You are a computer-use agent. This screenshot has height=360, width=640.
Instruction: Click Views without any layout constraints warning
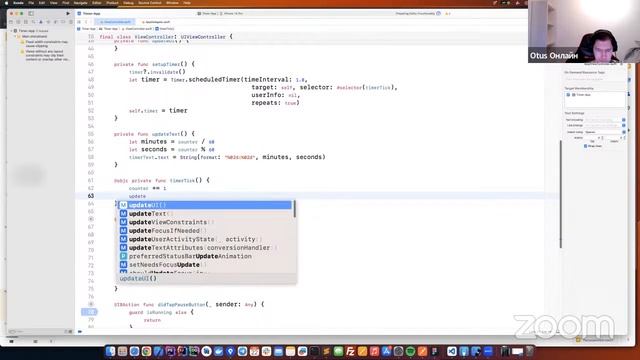click(47, 56)
